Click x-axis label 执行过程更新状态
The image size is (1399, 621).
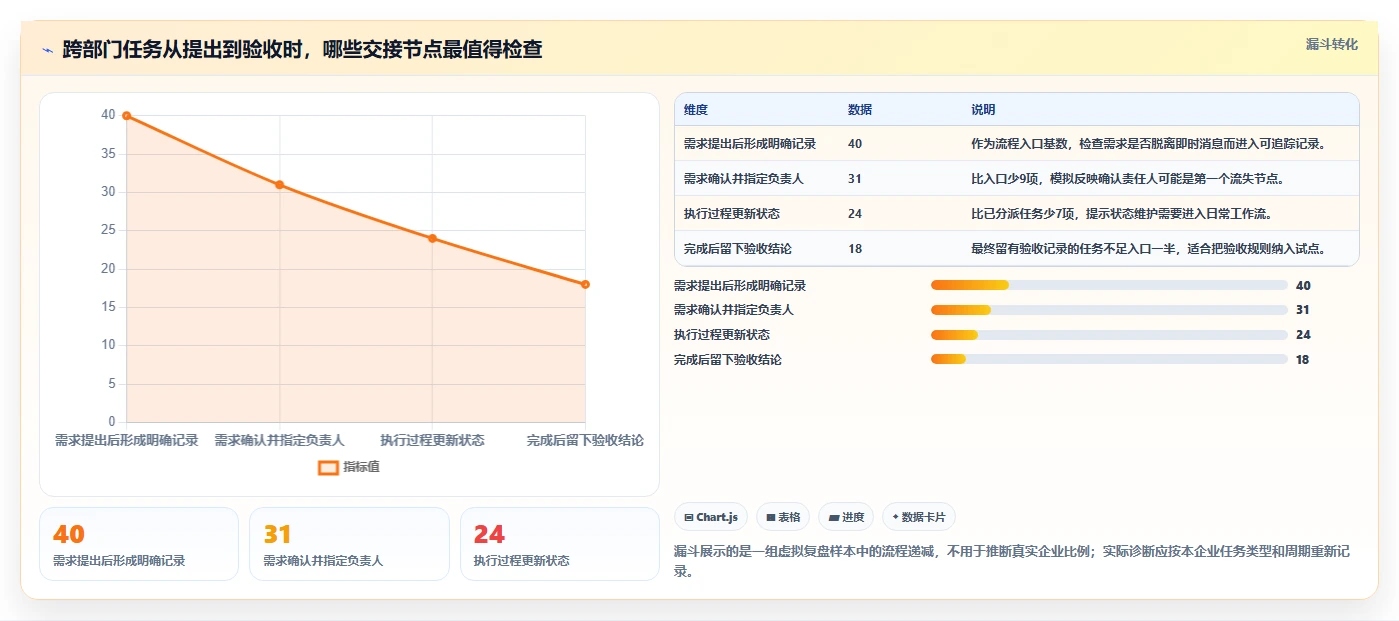point(432,440)
